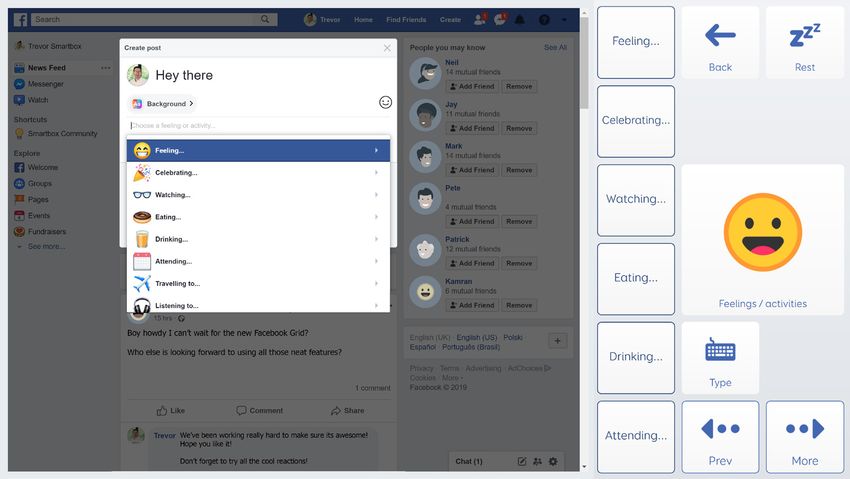Select the Attending... menu entry
The width and height of the screenshot is (850, 479).
pyautogui.click(x=259, y=262)
